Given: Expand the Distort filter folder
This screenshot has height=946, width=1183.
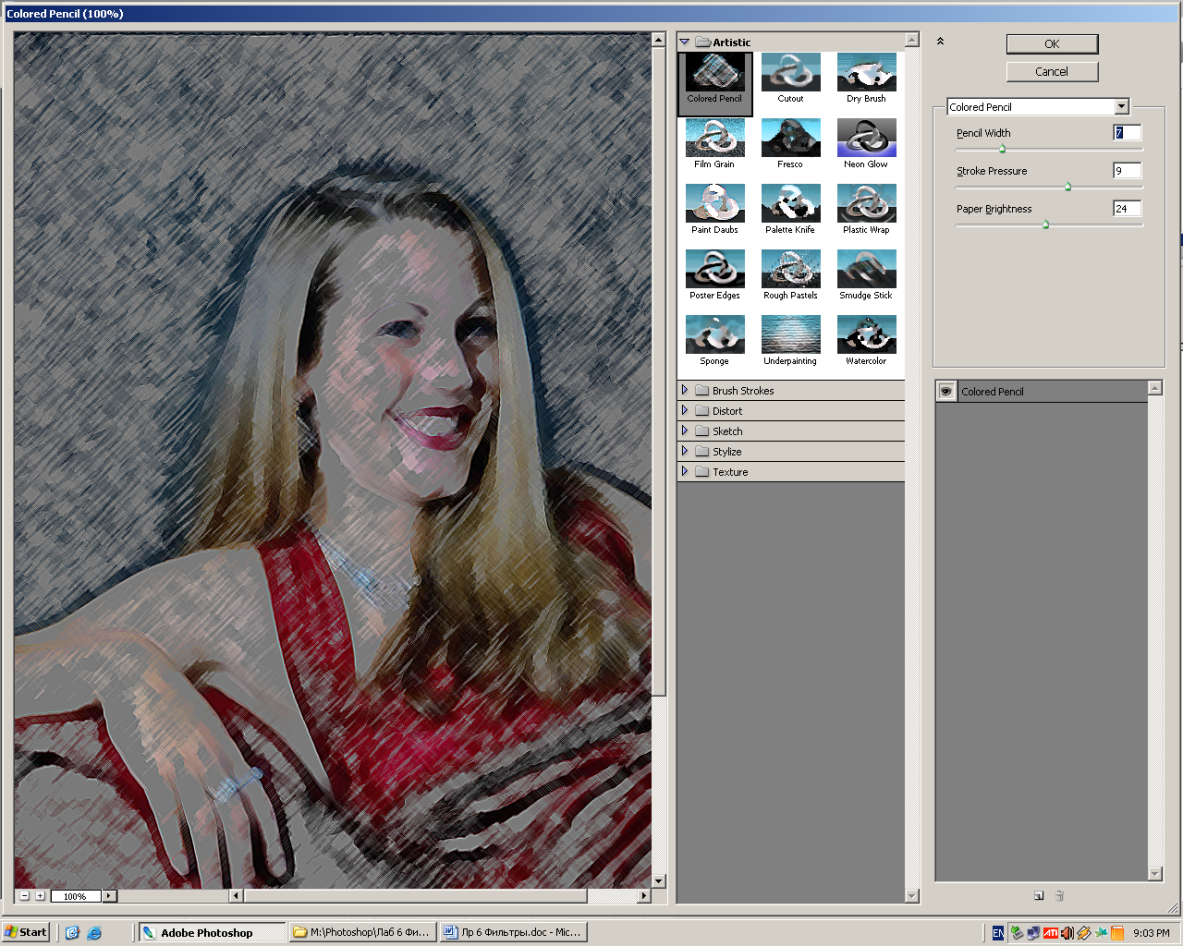Looking at the screenshot, I should tap(684, 410).
